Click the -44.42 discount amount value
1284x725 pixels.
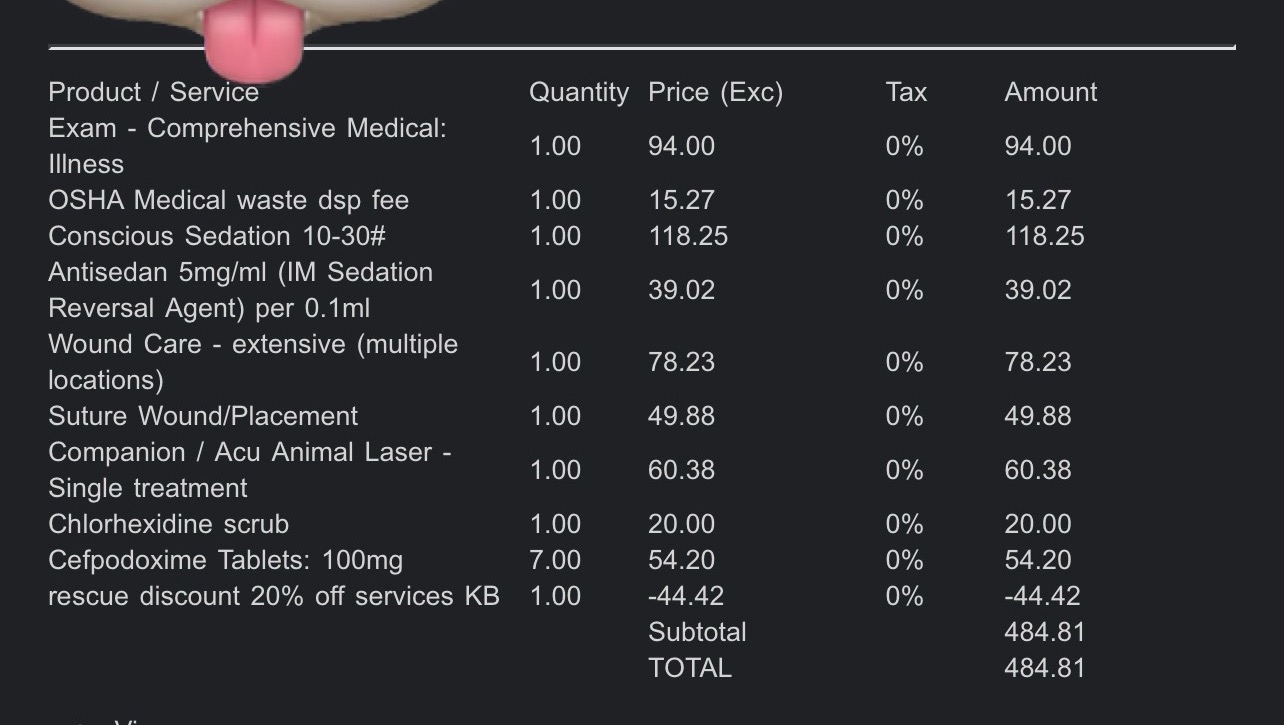click(x=1042, y=596)
